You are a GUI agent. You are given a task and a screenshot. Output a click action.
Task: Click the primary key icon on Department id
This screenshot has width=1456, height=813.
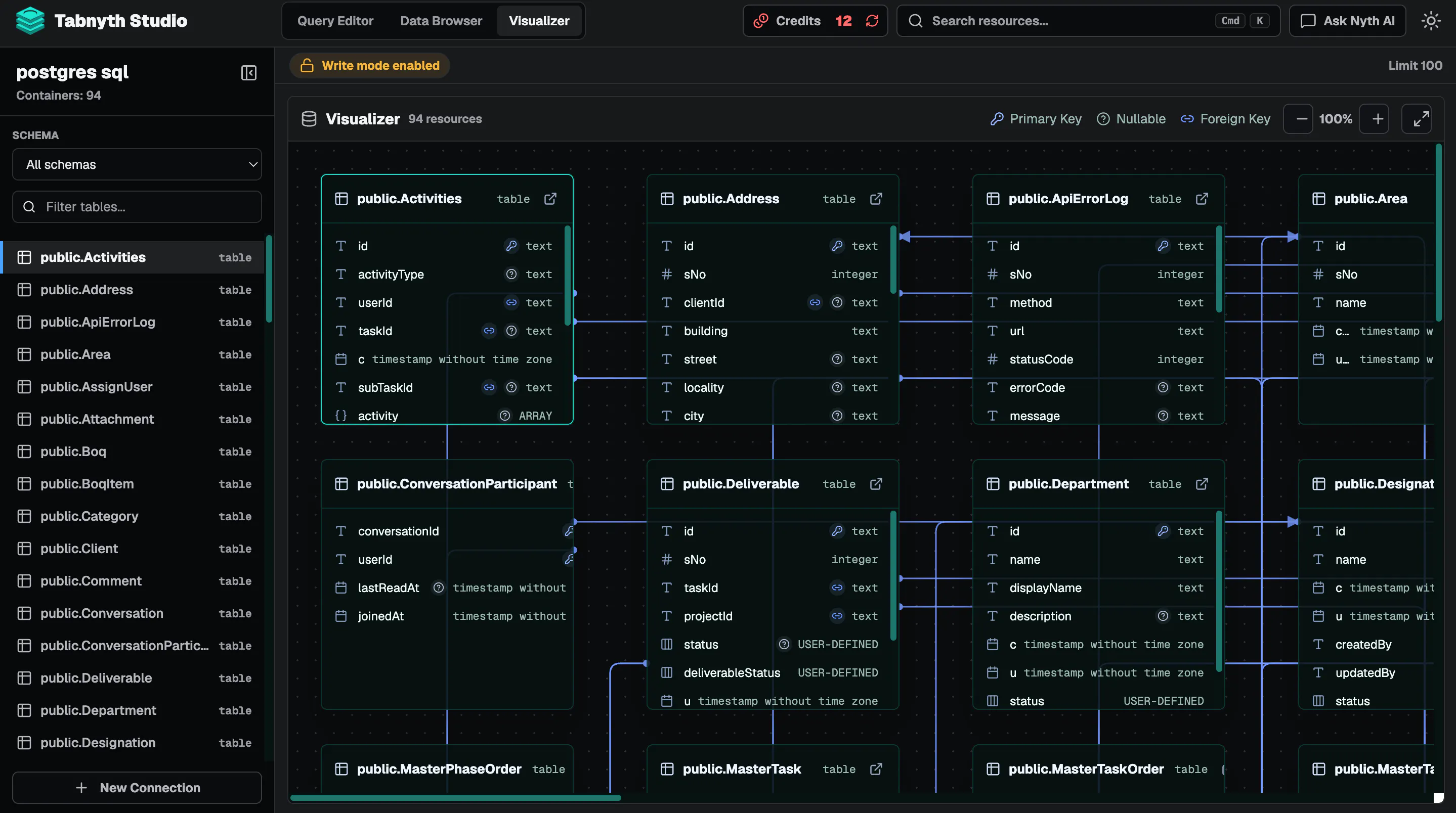[1163, 531]
